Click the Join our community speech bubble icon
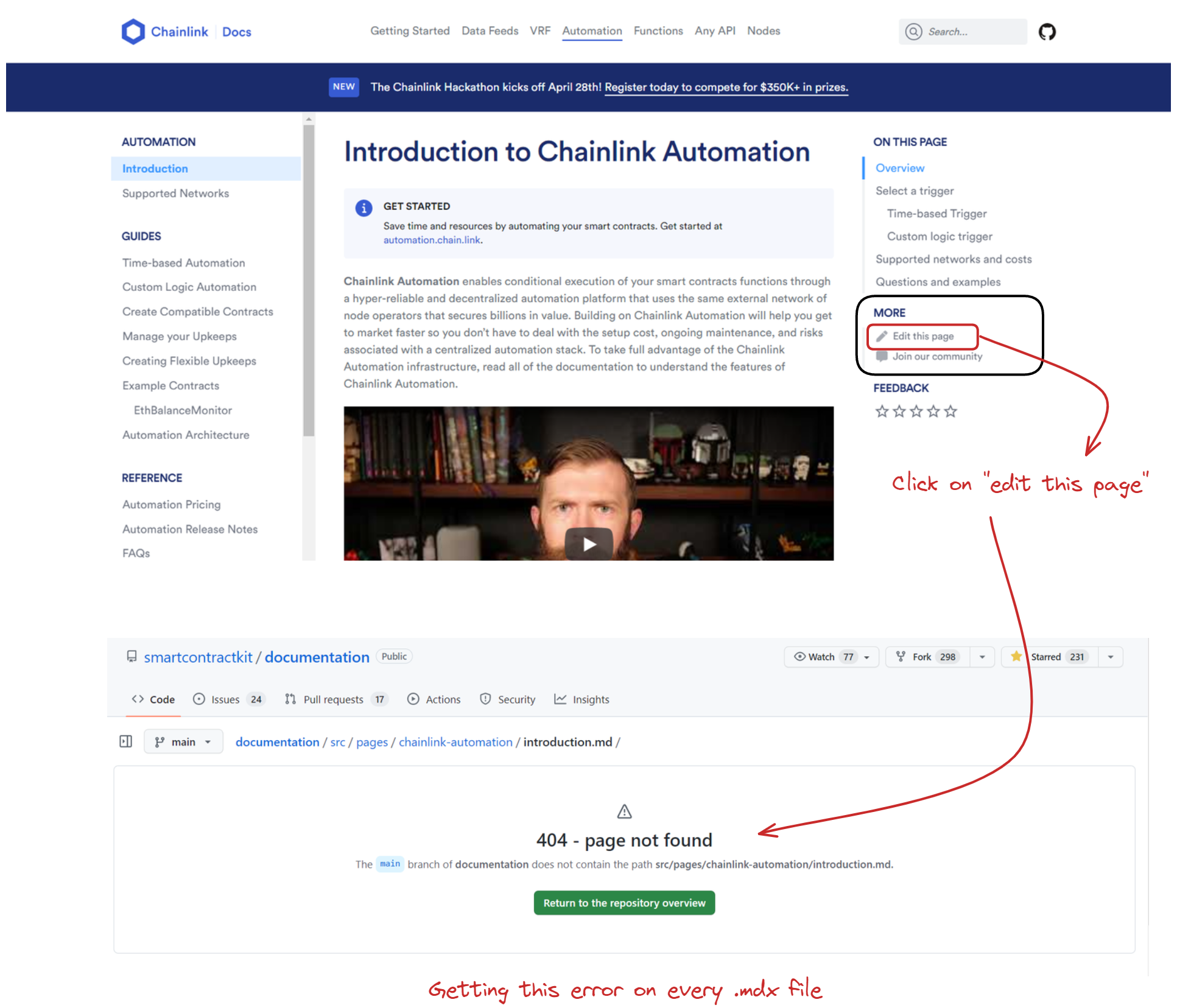 click(x=881, y=356)
